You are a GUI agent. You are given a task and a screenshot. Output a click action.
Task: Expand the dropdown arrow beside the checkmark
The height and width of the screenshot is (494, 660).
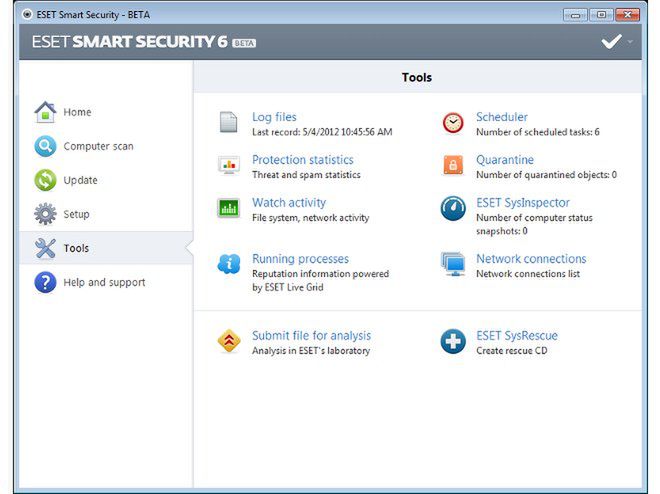click(630, 41)
